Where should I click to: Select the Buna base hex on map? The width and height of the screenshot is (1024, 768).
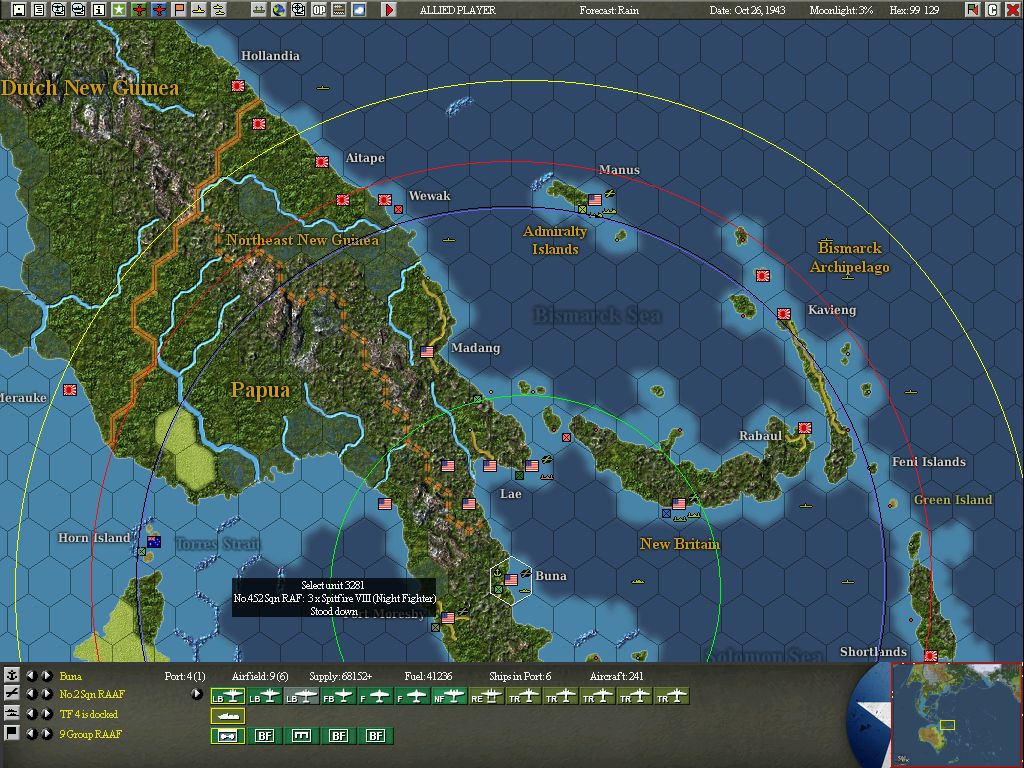pyautogui.click(x=511, y=580)
